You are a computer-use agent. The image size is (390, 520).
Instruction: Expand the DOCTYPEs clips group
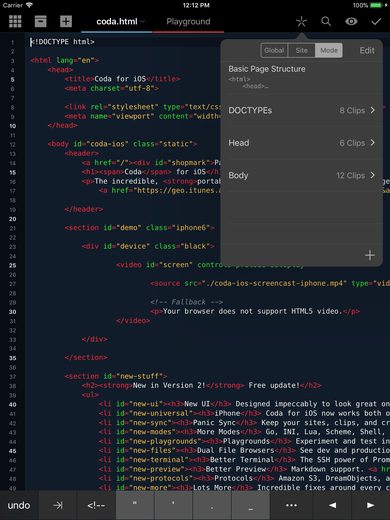click(x=301, y=110)
